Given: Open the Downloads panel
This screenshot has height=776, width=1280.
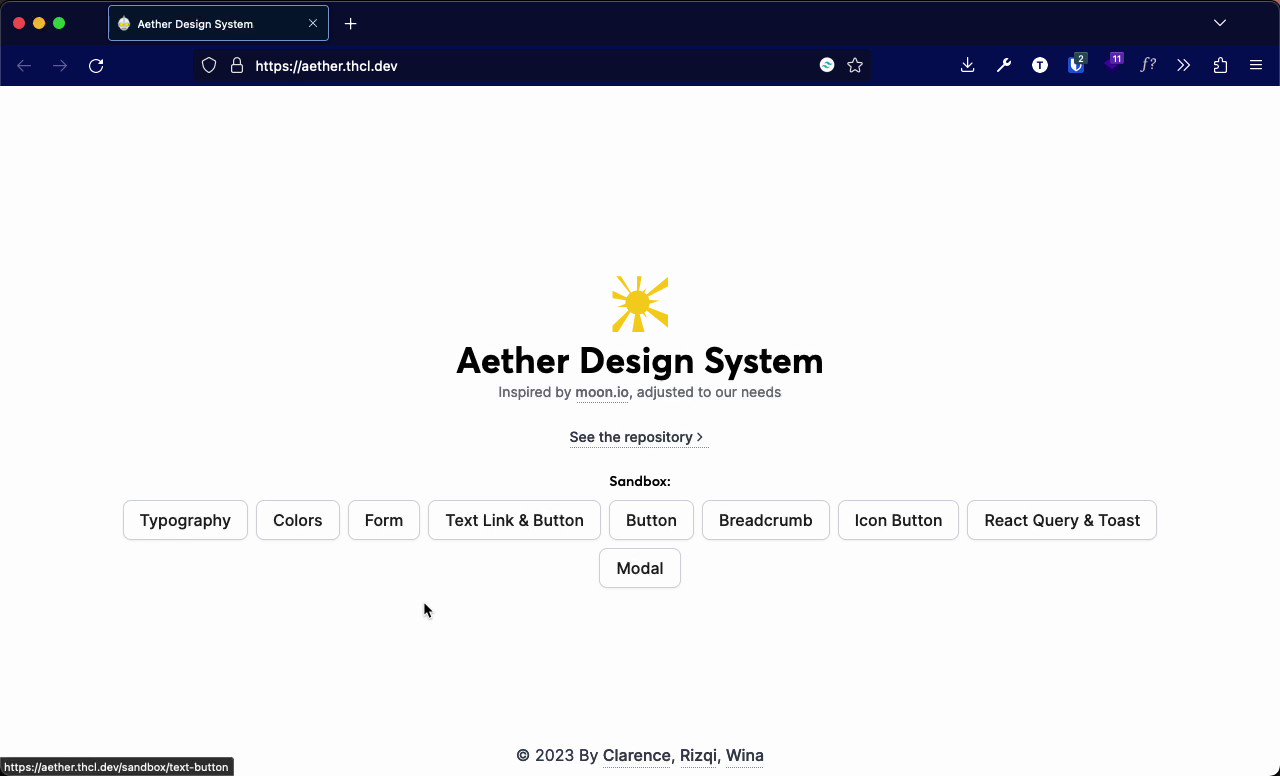Looking at the screenshot, I should [x=967, y=65].
